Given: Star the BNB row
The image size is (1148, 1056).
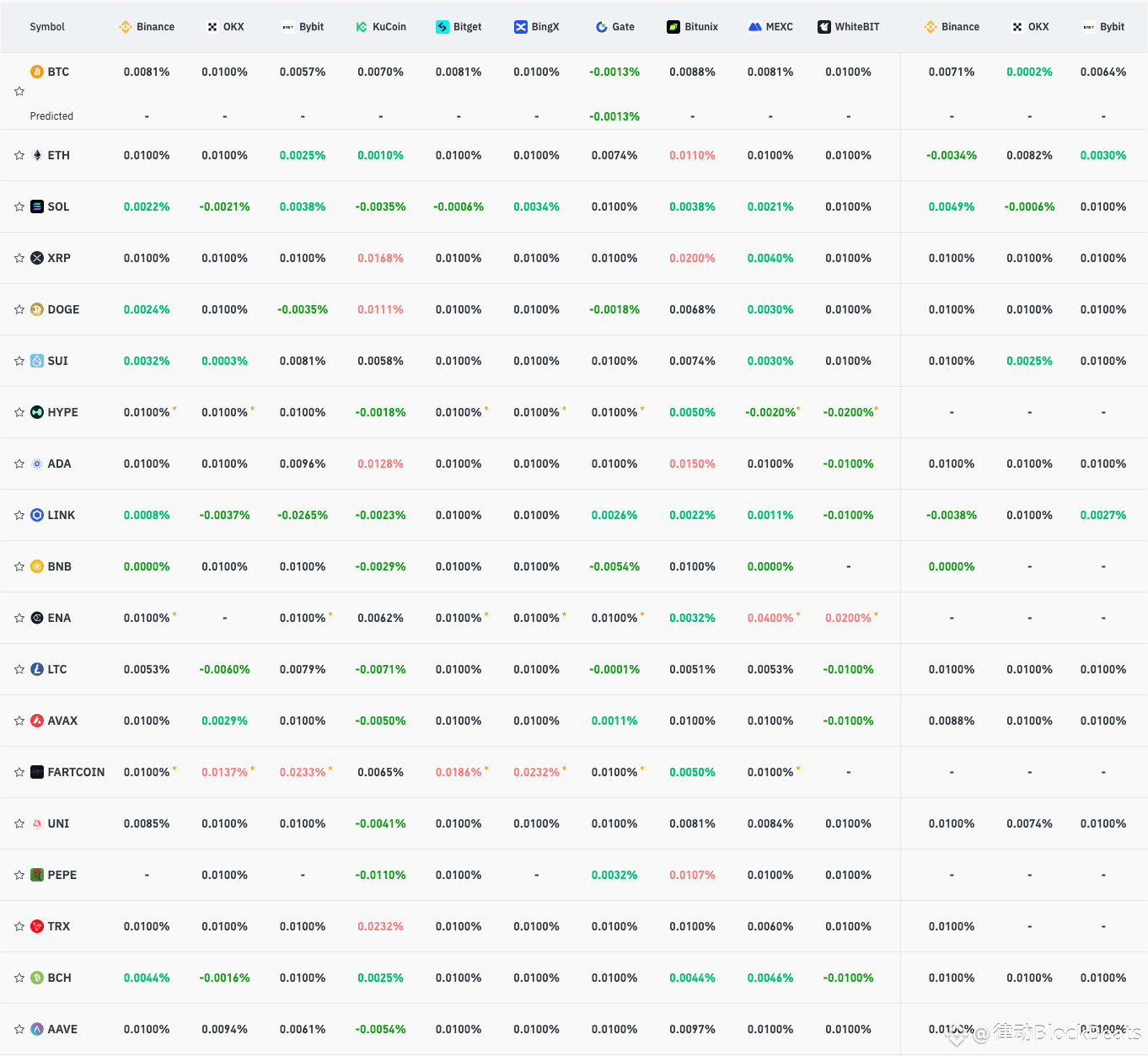Looking at the screenshot, I should tap(19, 566).
